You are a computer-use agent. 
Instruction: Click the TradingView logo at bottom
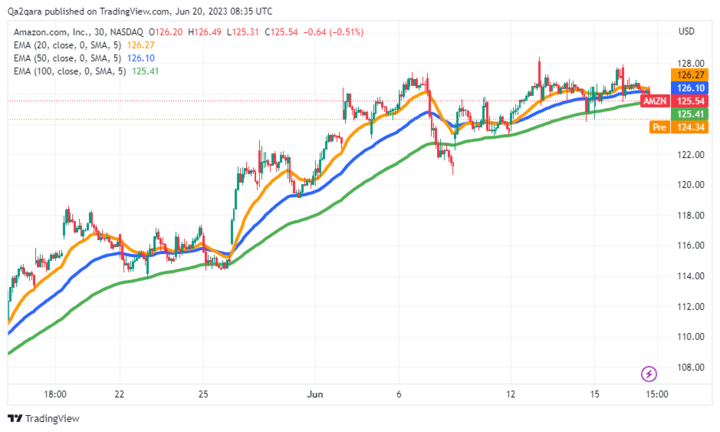tap(44, 418)
